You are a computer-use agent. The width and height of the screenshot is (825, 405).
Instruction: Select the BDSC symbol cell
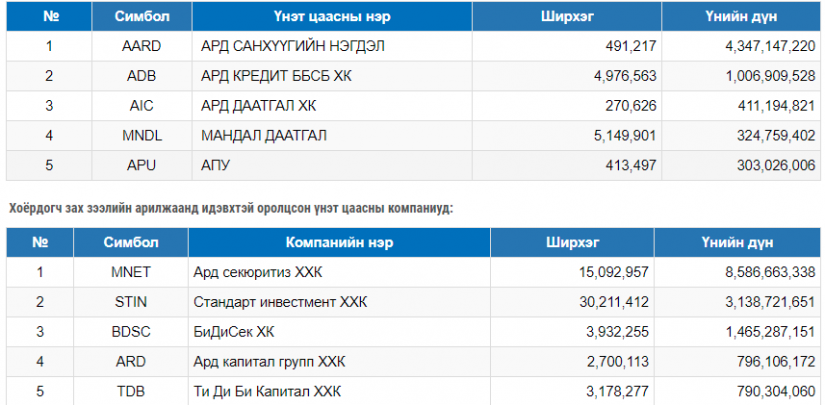pos(131,332)
